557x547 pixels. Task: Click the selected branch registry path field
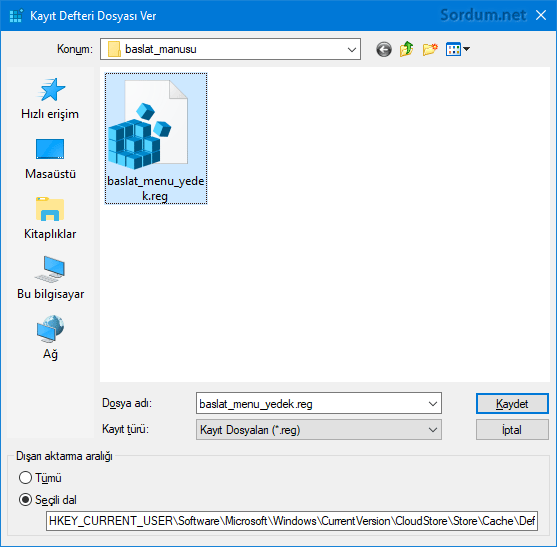coord(292,521)
